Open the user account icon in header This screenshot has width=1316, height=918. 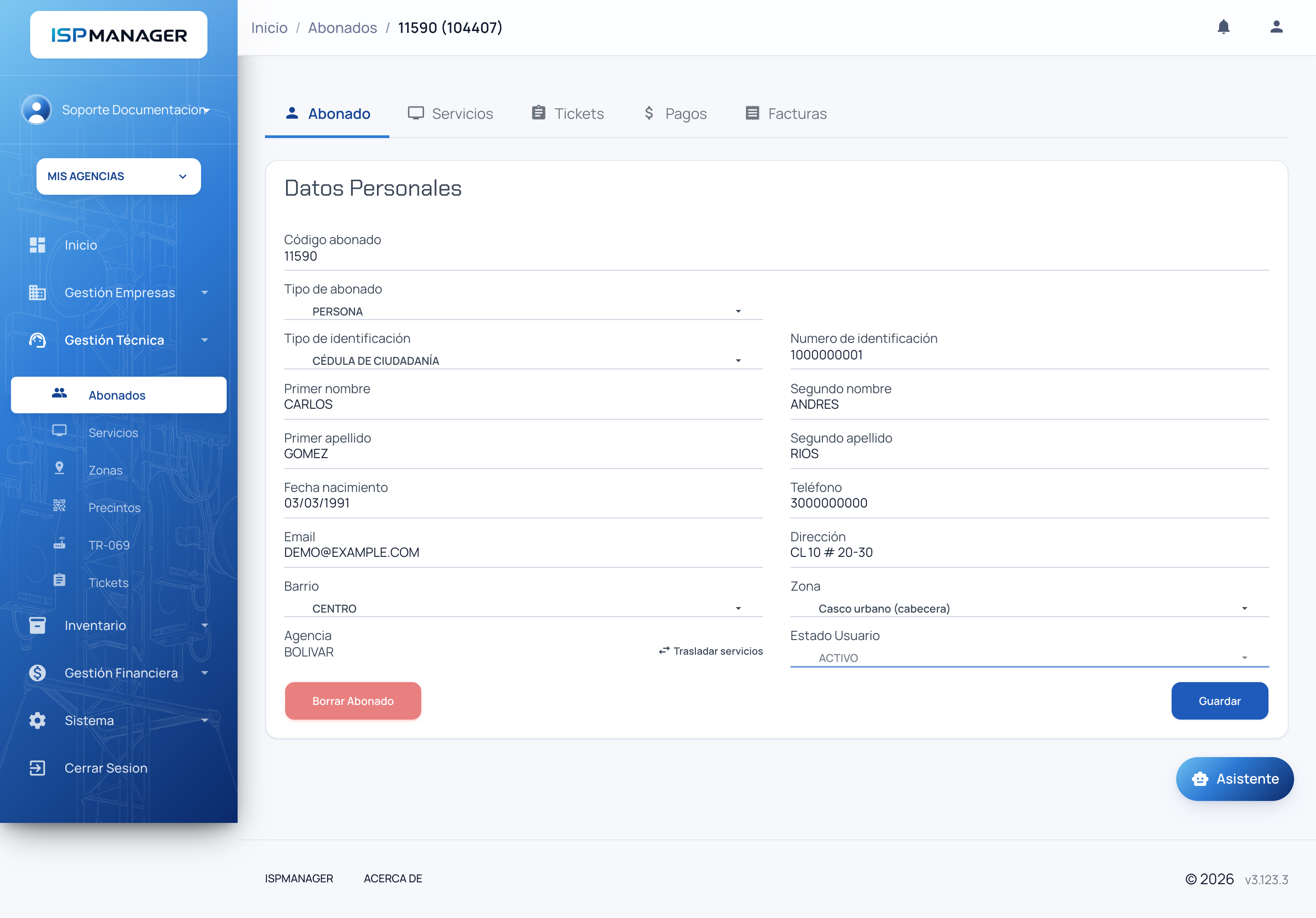(x=1276, y=27)
